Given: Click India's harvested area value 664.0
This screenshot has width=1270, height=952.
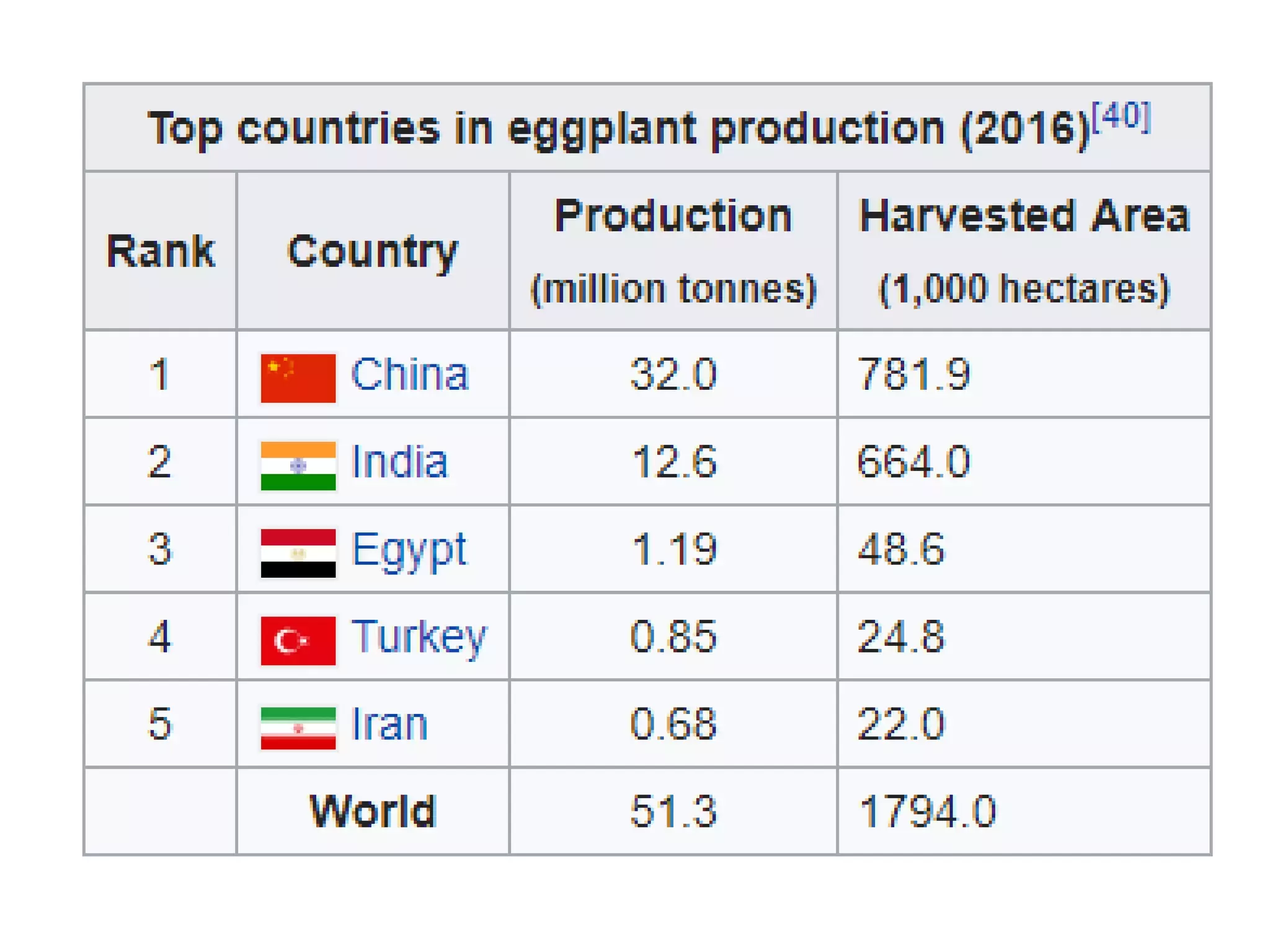Looking at the screenshot, I should pos(913,462).
